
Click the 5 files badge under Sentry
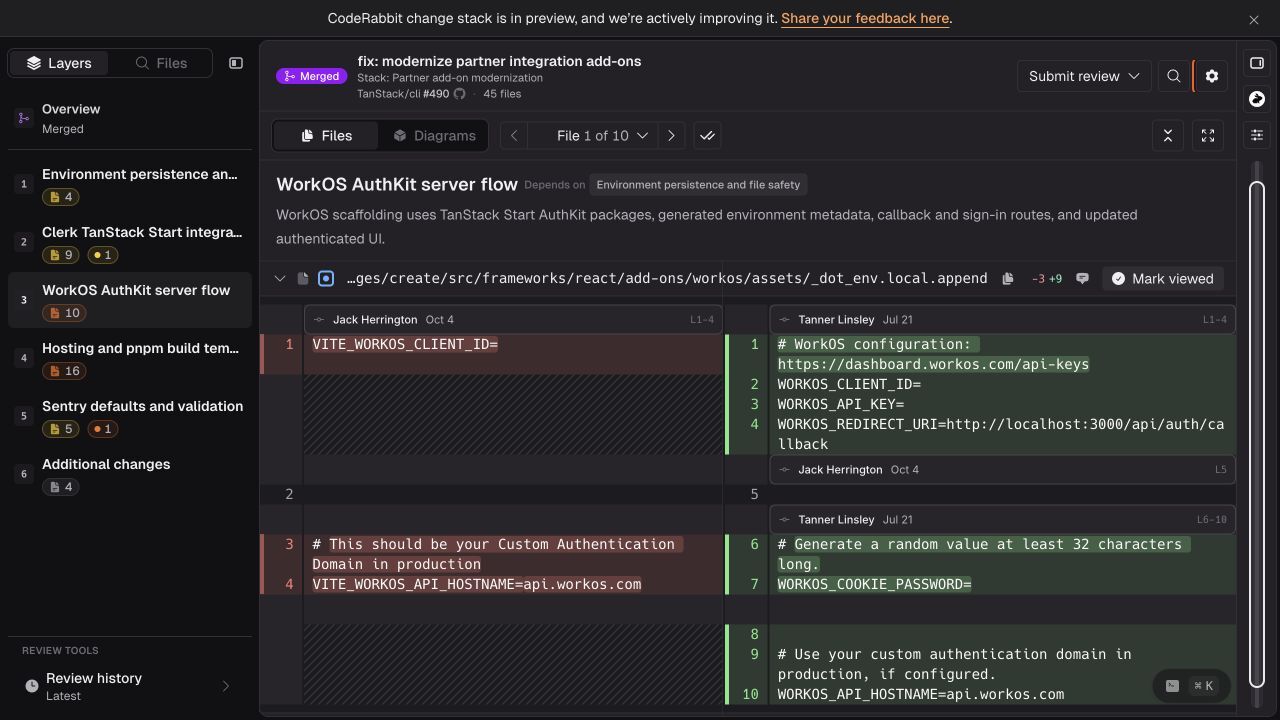[60, 429]
